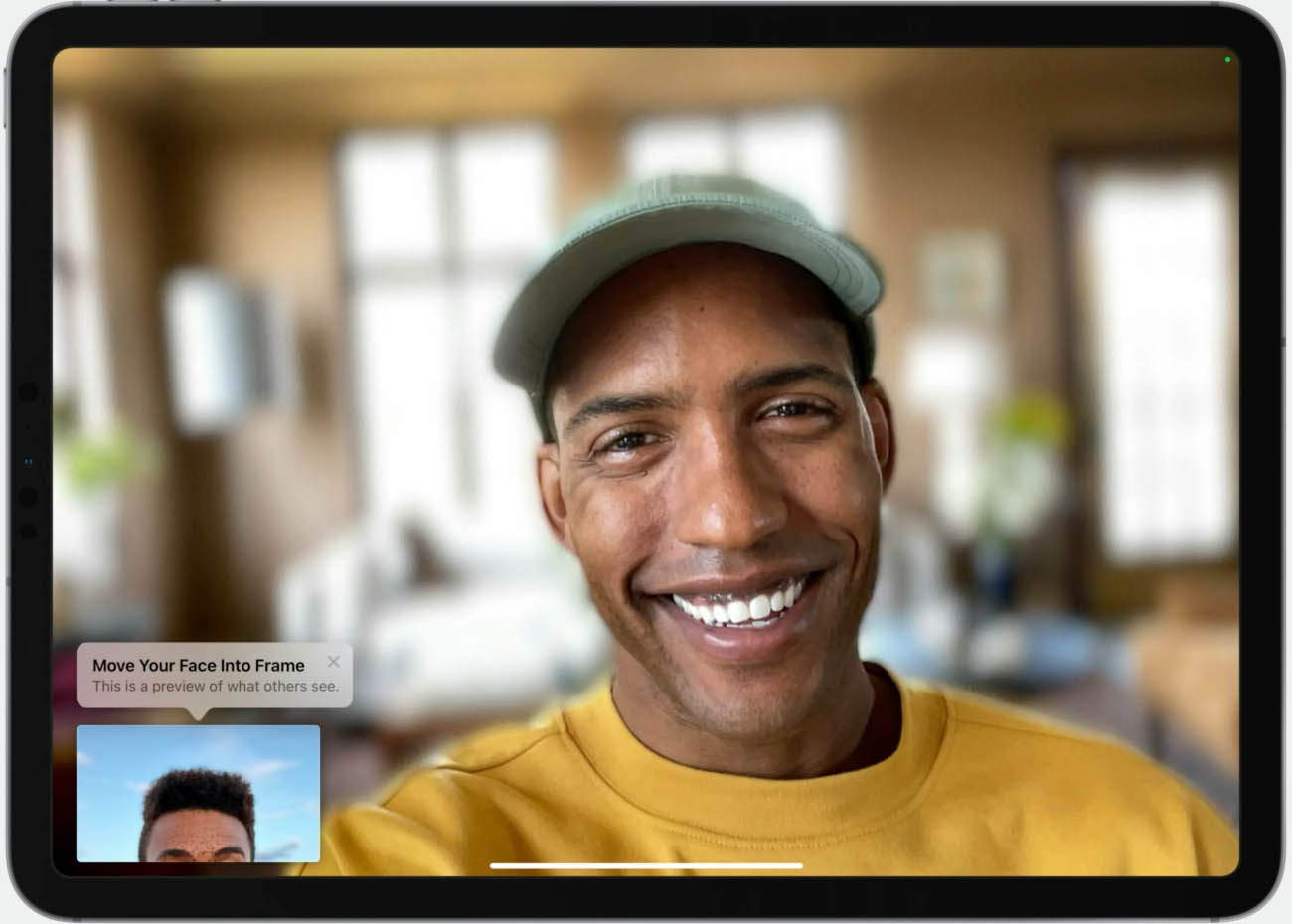Tap the self-view preview thumbnail
The image size is (1292, 924).
pyautogui.click(x=198, y=794)
